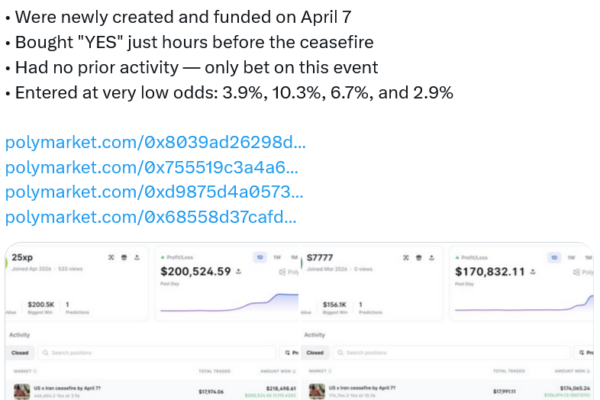Click the share icon on 25xp profile card
Image resolution: width=600 pixels, height=400 pixels.
137,256
